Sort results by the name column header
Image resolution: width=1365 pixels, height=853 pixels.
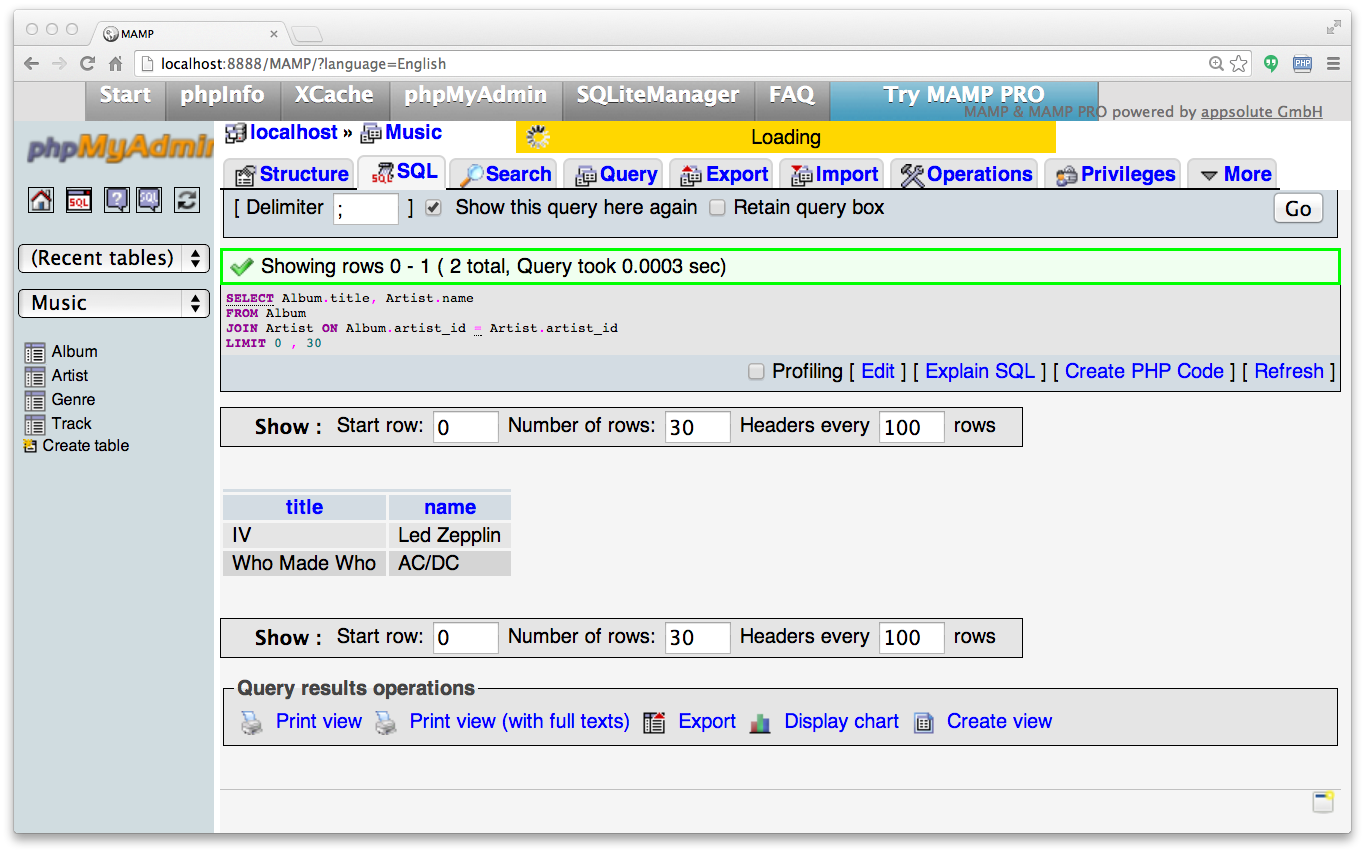point(450,507)
